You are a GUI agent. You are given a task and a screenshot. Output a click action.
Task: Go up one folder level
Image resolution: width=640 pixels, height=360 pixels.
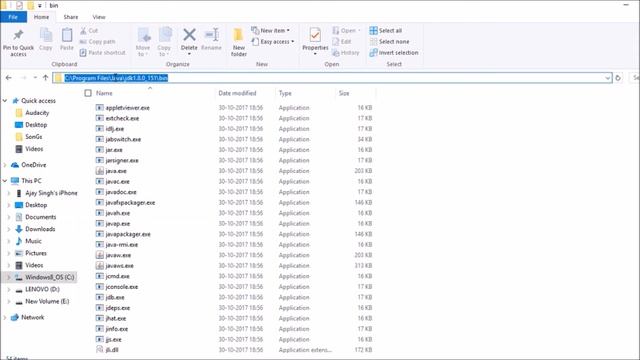point(45,78)
